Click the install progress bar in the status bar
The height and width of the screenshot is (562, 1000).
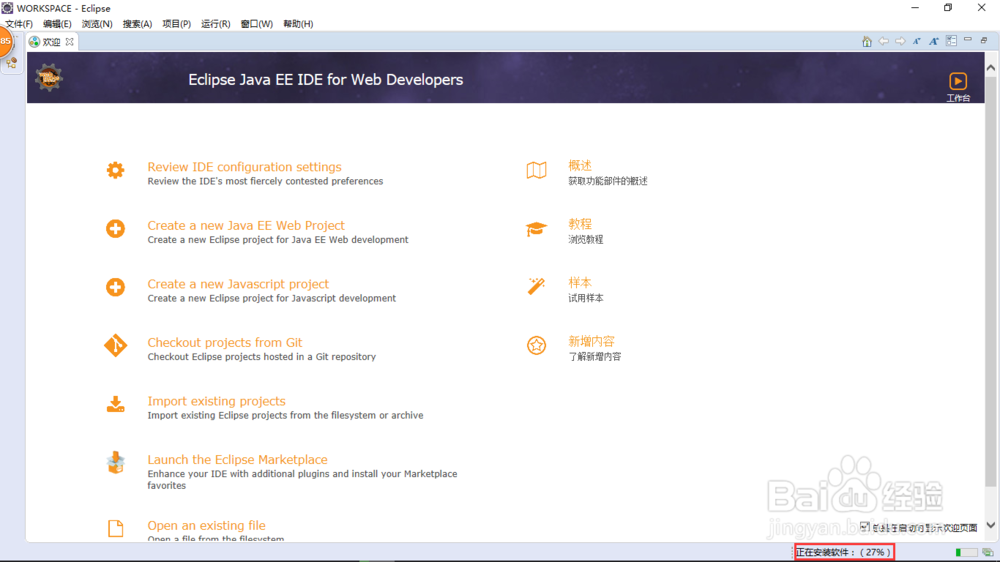tap(966, 552)
